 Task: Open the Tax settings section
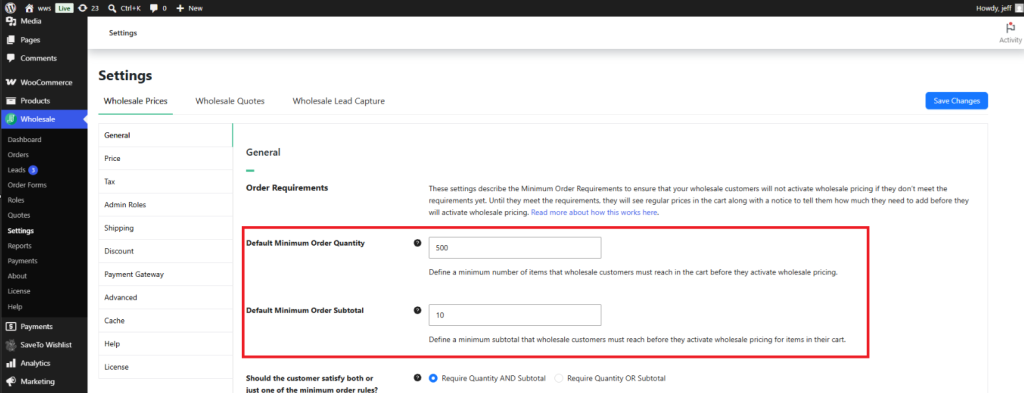coord(165,181)
